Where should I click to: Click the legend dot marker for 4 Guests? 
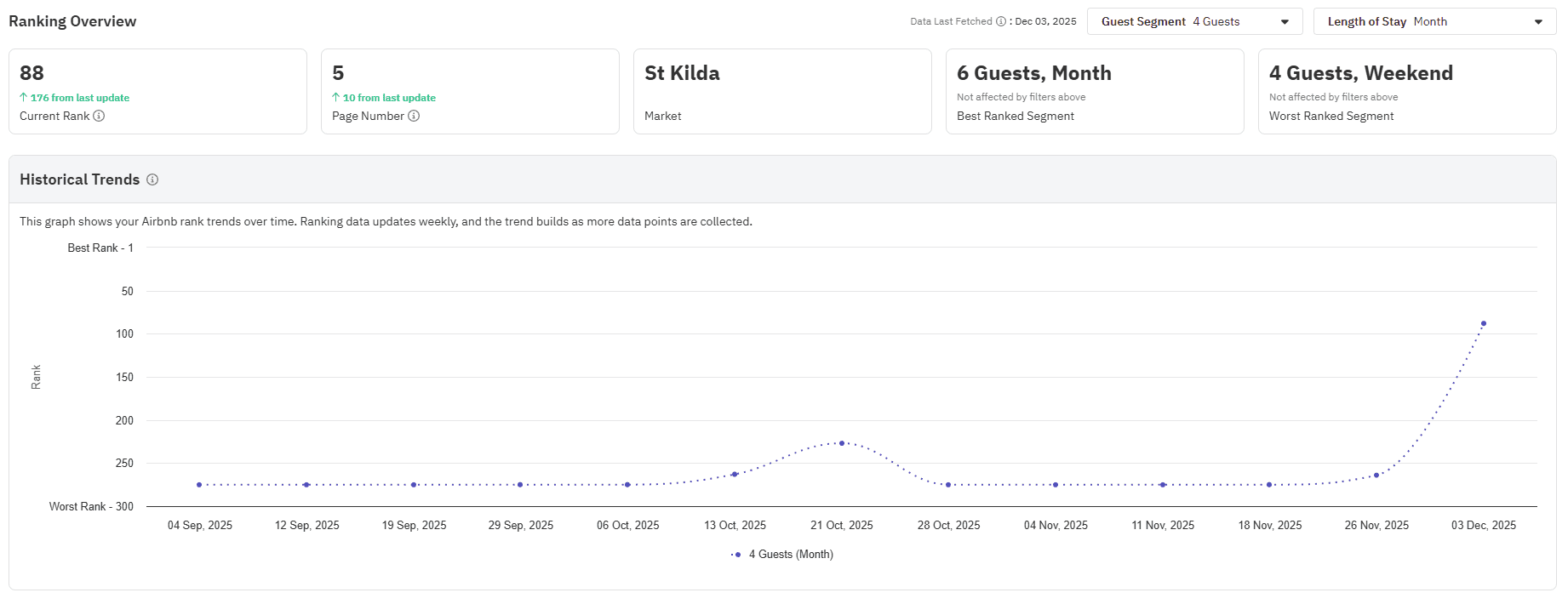[737, 555]
